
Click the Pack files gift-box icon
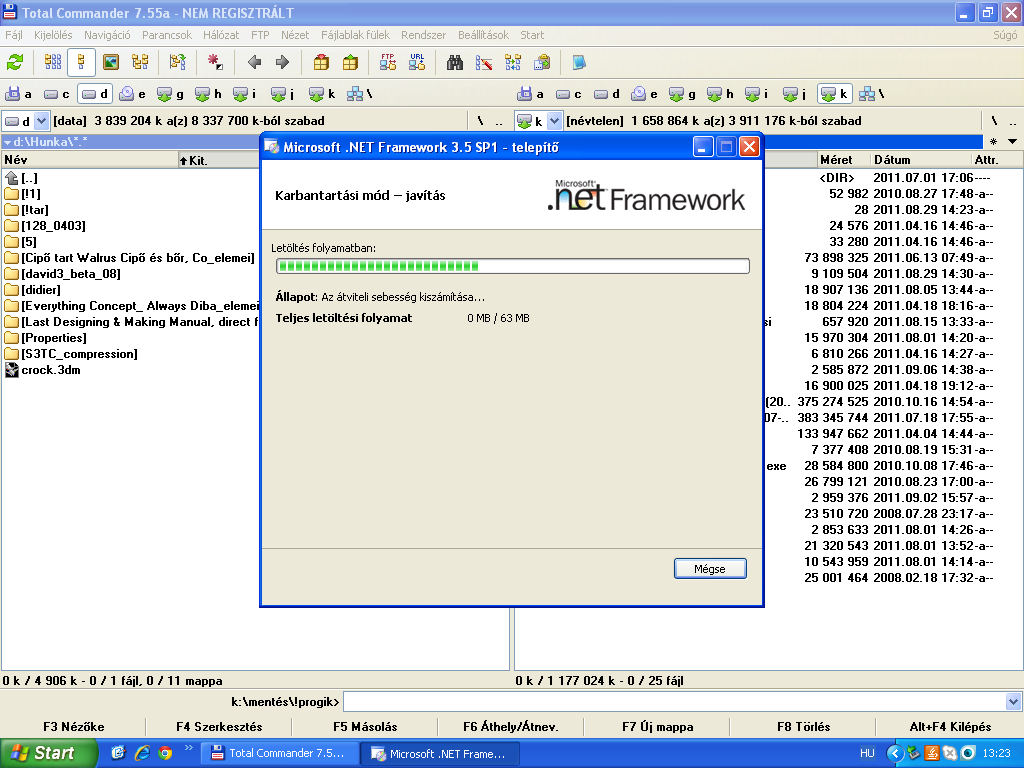click(x=321, y=62)
